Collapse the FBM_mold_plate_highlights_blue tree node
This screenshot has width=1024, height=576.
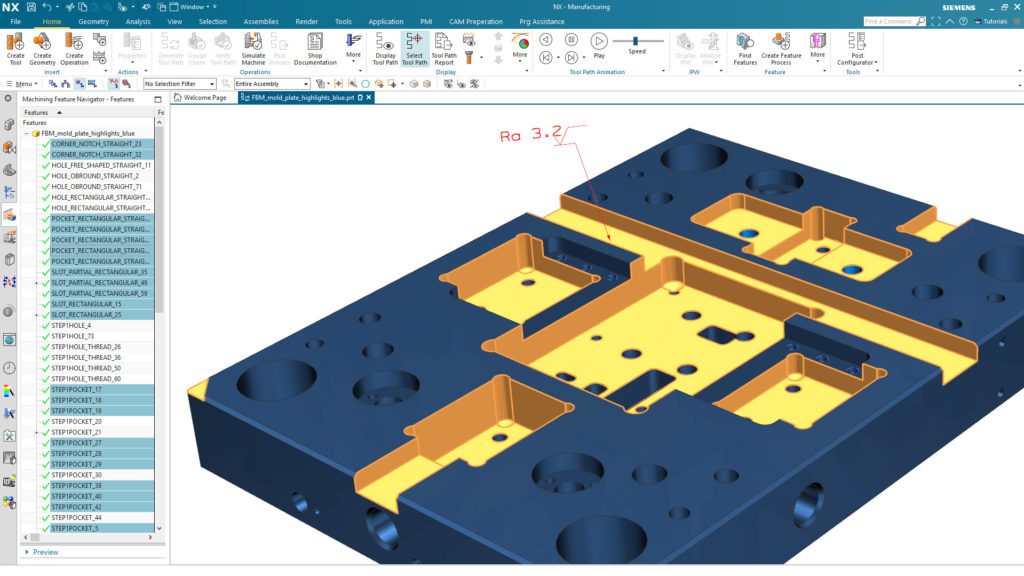[x=27, y=133]
